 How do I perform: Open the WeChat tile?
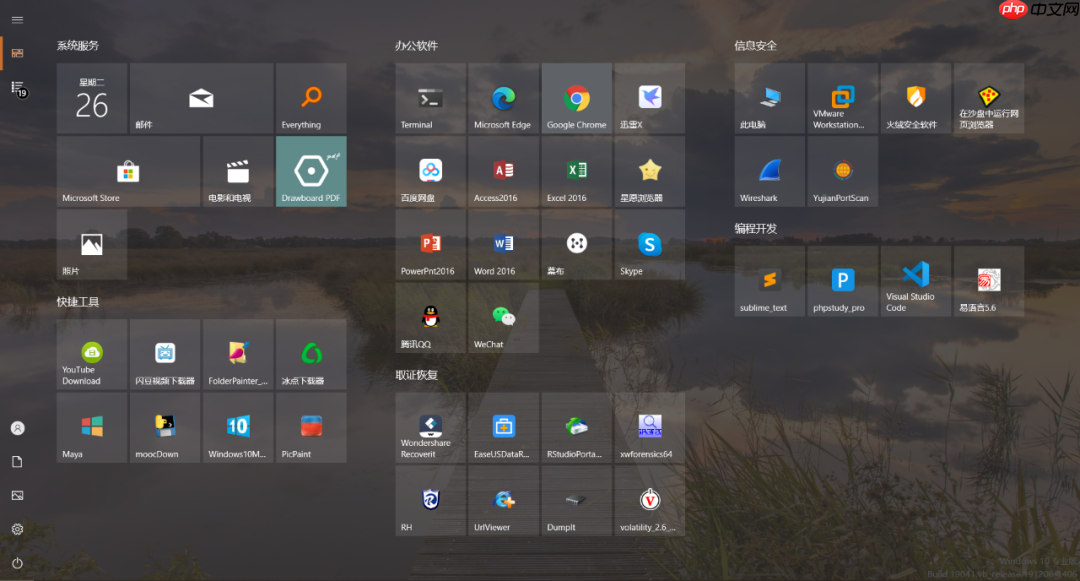click(x=503, y=317)
